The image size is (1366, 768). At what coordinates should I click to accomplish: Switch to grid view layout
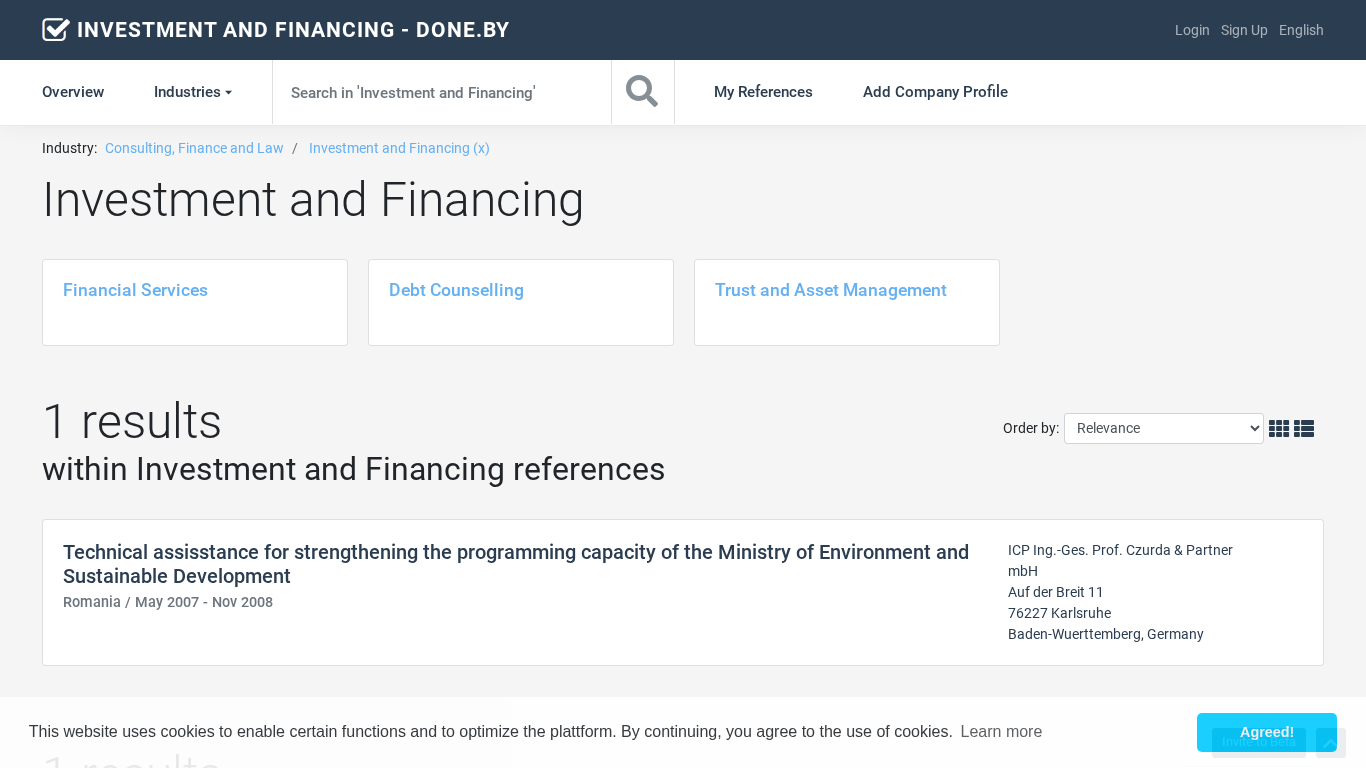click(x=1278, y=429)
